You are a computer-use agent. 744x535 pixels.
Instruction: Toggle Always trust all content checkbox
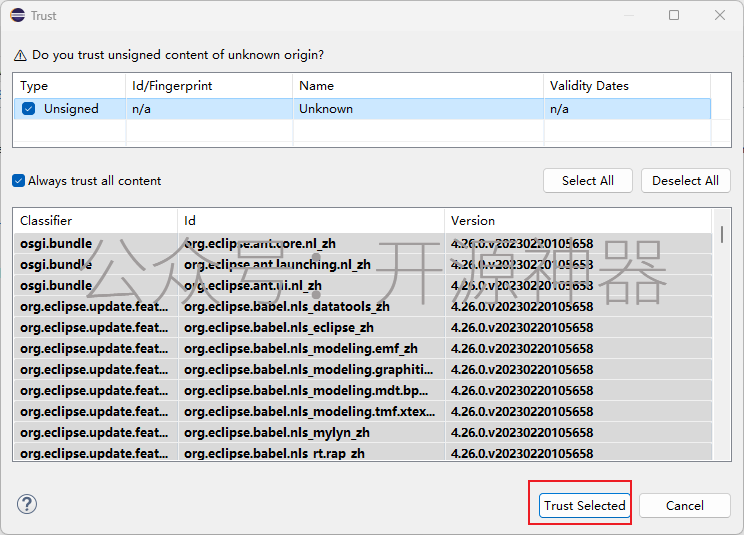pos(19,181)
